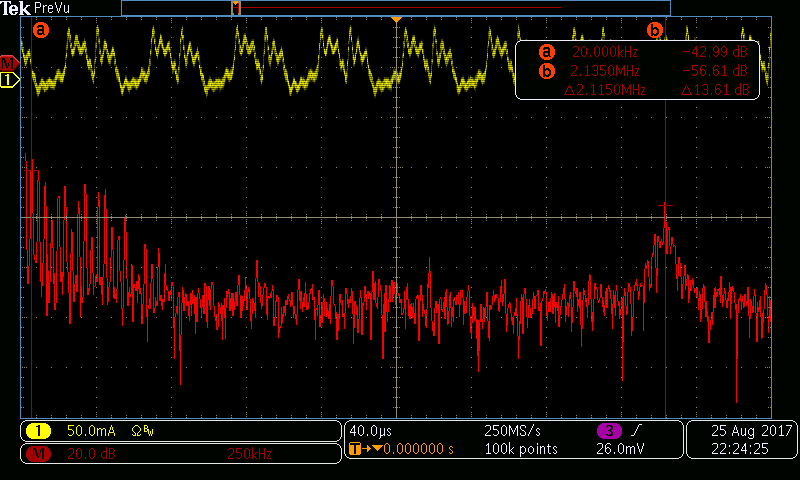The image size is (800, 480).
Task: Click the yellow channel 1 ground marker
Action: click(9, 79)
